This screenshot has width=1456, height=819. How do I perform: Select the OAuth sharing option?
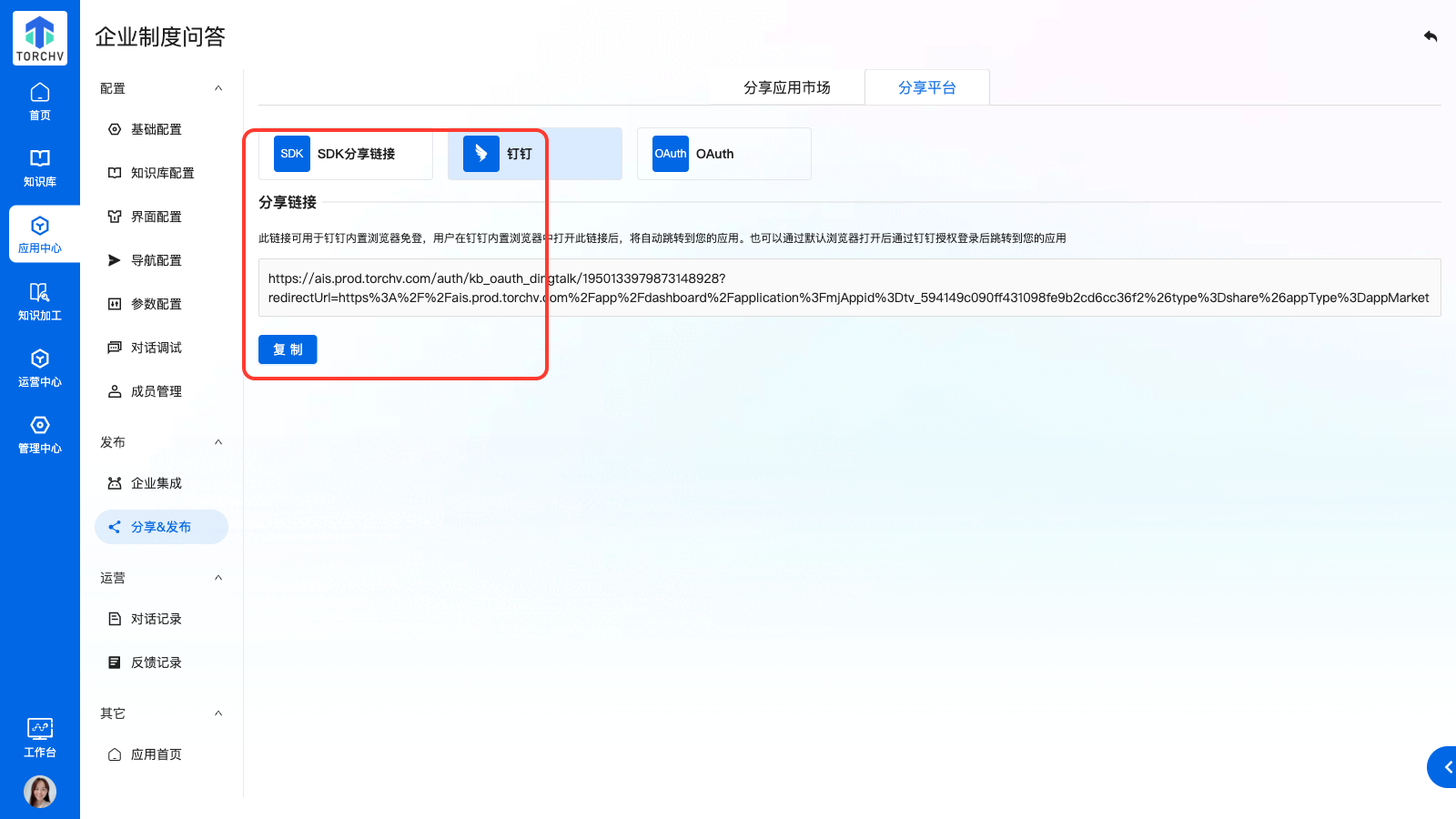click(723, 154)
